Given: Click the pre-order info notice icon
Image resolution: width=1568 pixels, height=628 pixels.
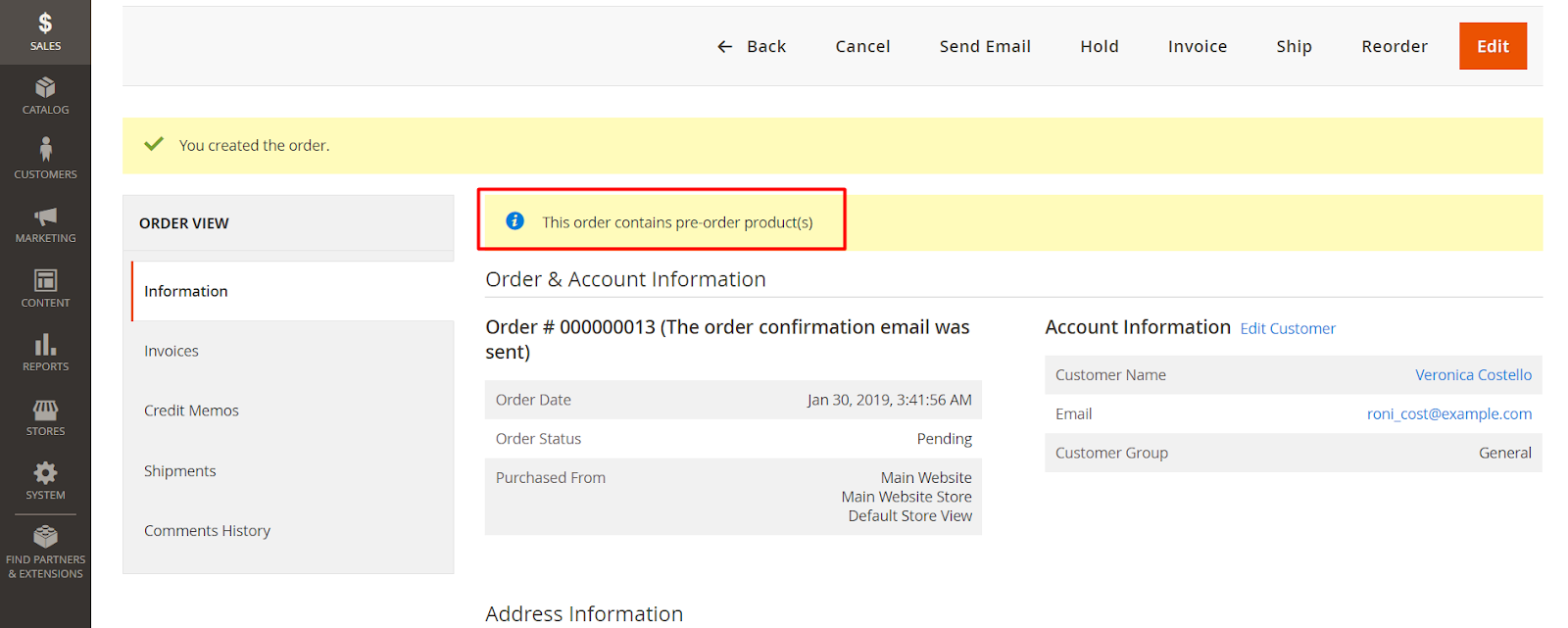Looking at the screenshot, I should click(514, 221).
